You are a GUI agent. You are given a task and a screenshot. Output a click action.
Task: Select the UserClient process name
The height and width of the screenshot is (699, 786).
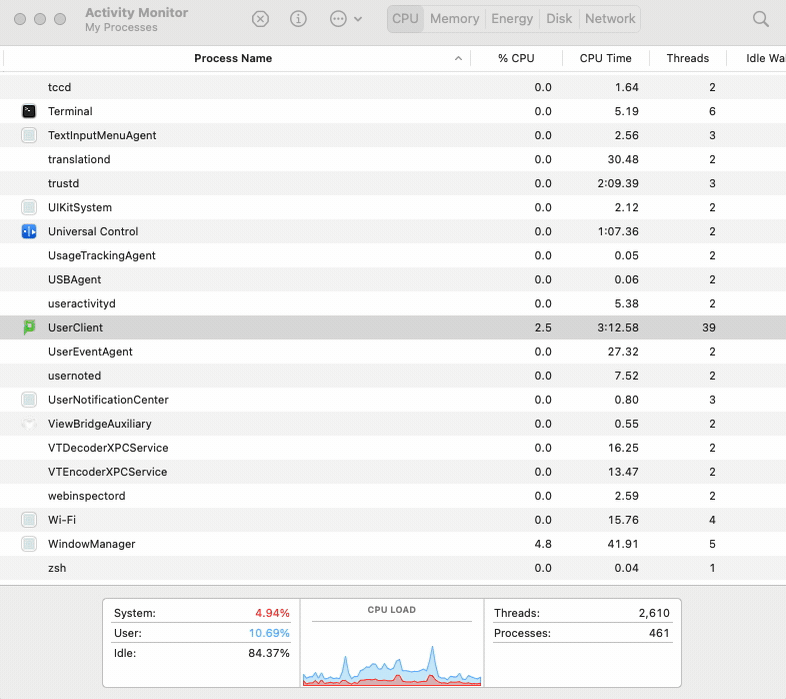coord(75,328)
